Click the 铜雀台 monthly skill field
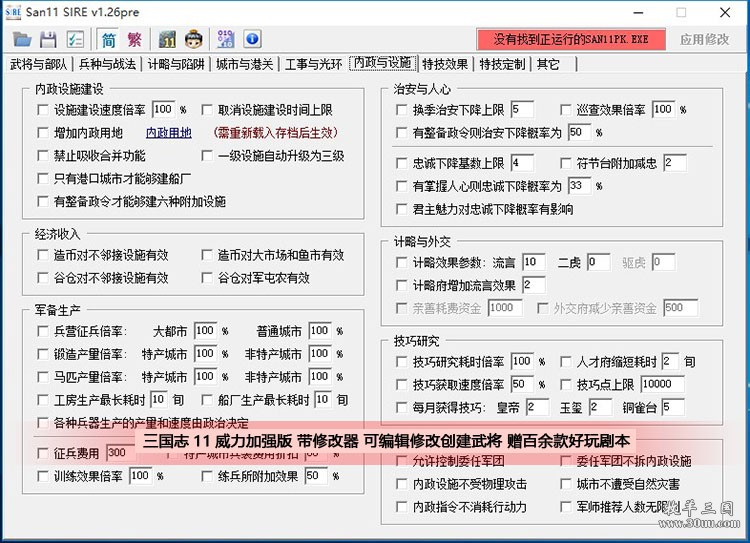Image resolution: width=750 pixels, height=543 pixels. click(x=673, y=407)
